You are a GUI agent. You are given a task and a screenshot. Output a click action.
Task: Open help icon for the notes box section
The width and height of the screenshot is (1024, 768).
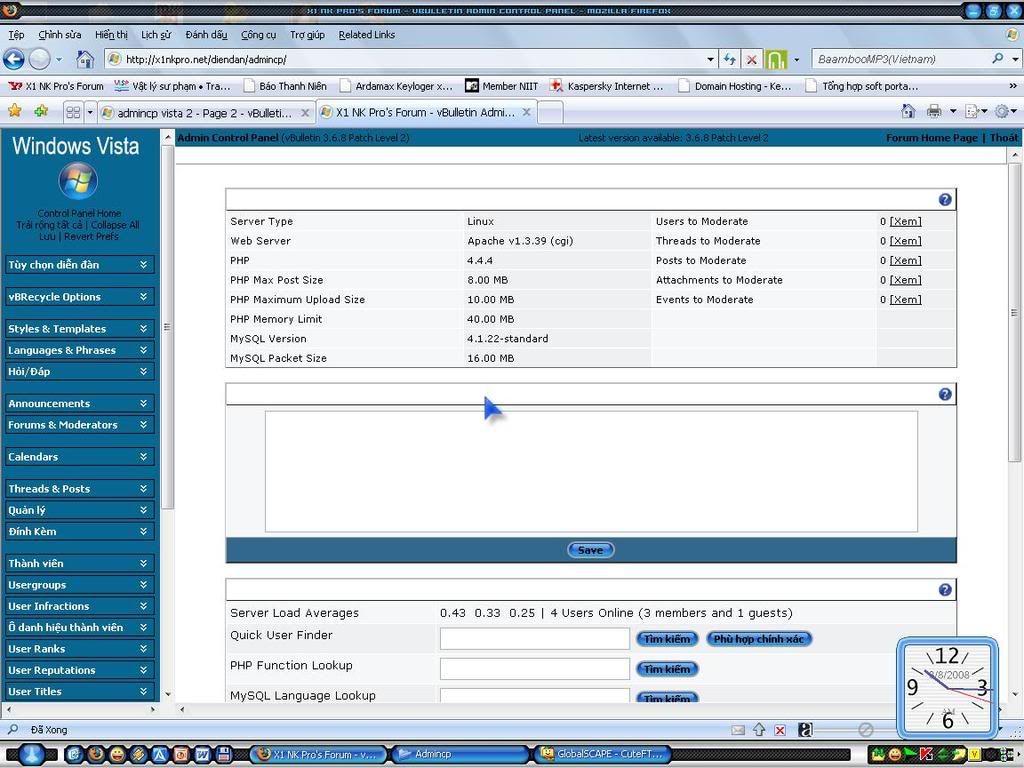(944, 394)
